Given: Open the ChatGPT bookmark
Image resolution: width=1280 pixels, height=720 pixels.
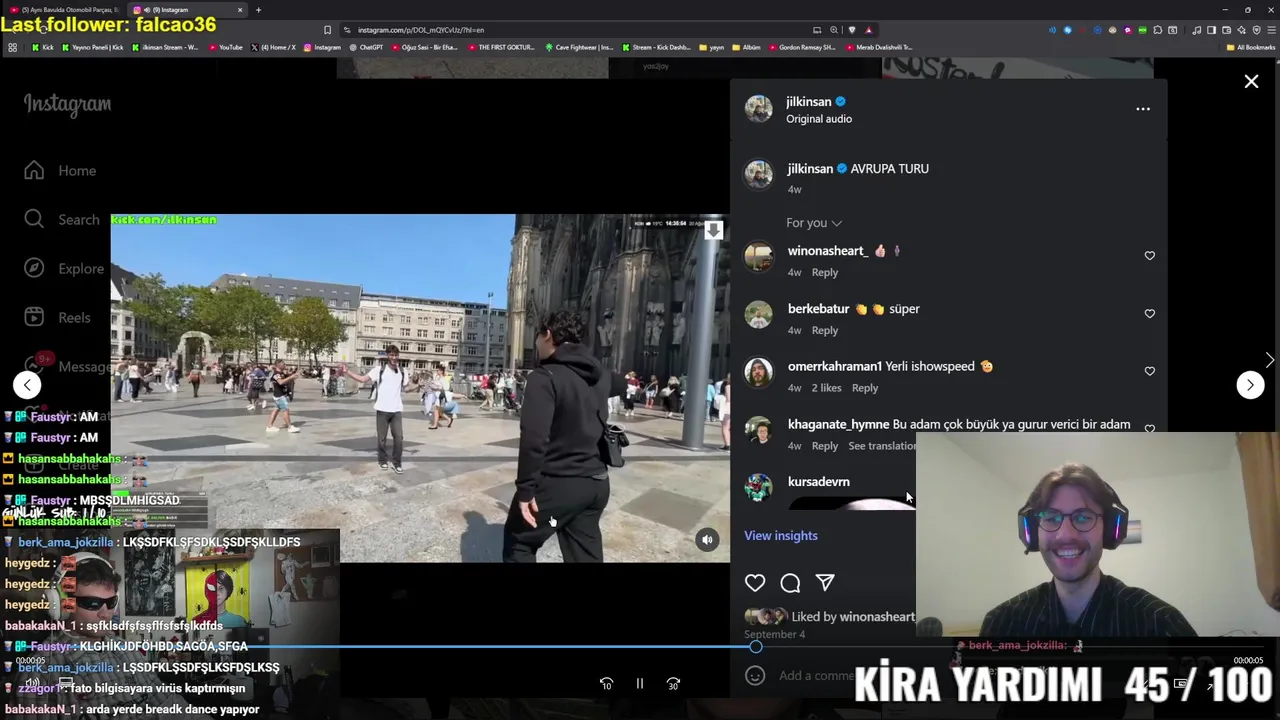Looking at the screenshot, I should tap(365, 47).
